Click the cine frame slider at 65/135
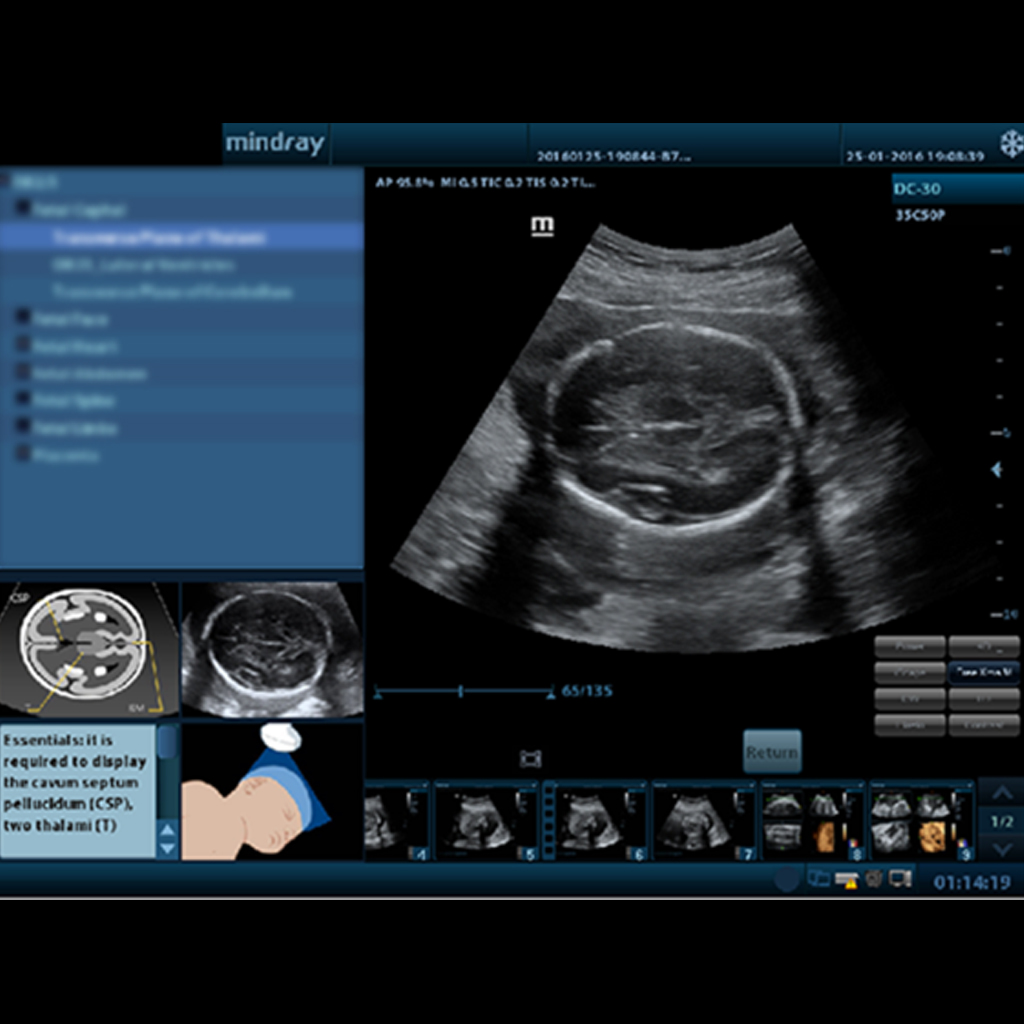1024x1024 pixels. point(461,691)
